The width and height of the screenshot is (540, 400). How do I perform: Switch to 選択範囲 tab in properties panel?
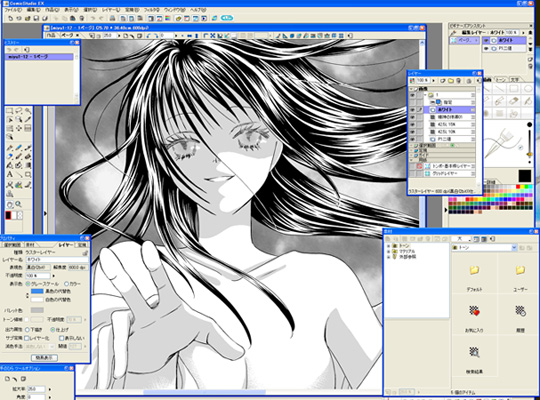tap(12, 245)
